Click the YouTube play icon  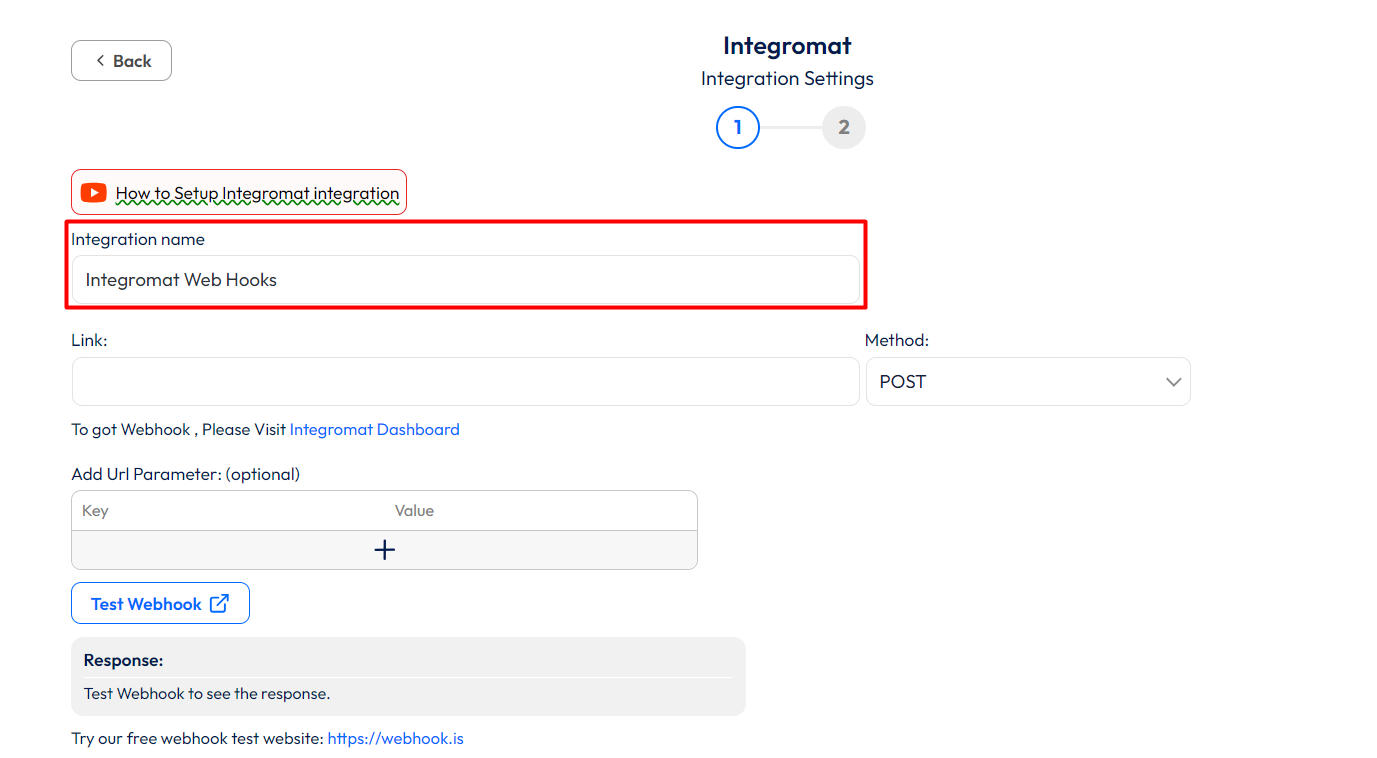94,193
